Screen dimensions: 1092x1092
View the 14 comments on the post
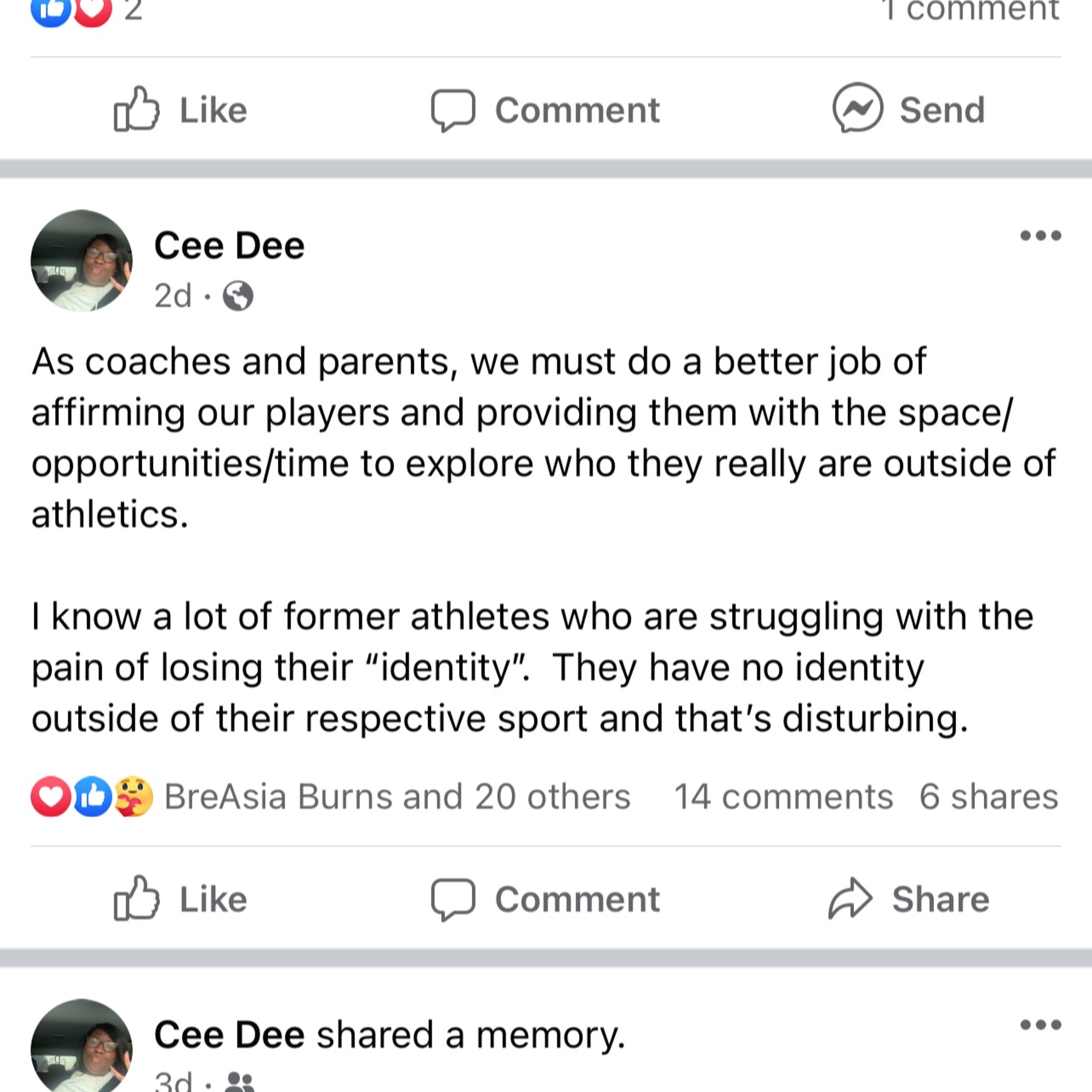click(783, 797)
